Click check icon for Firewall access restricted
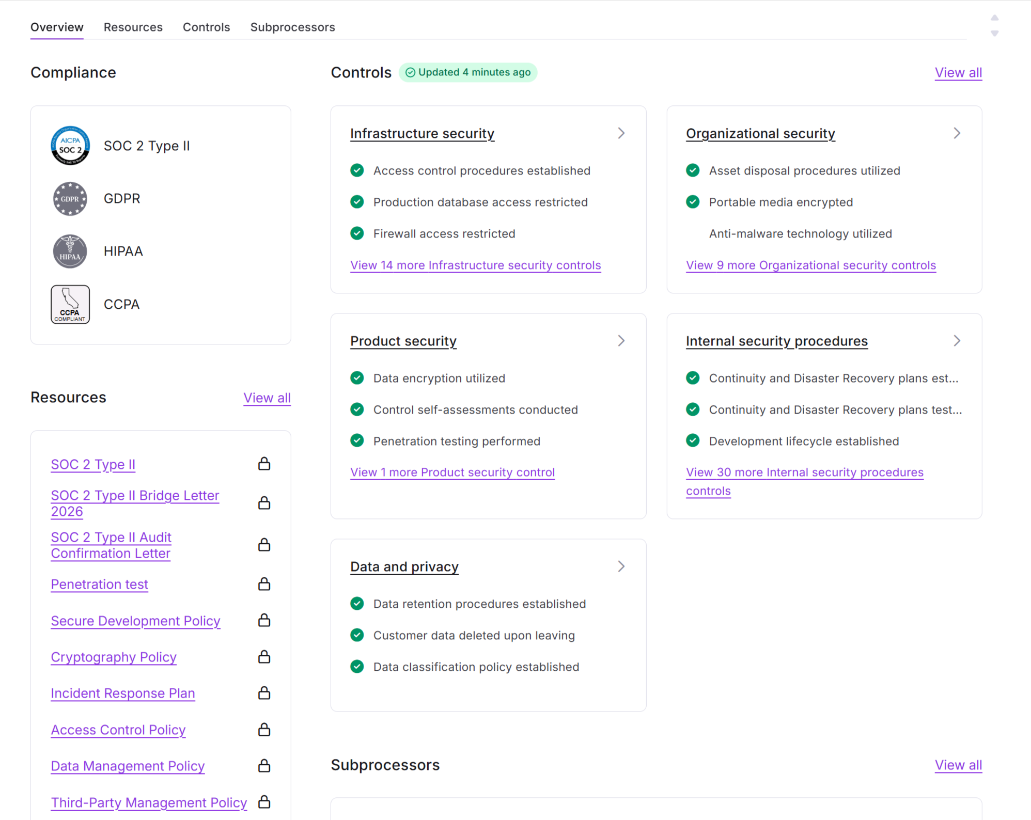The height and width of the screenshot is (820, 1031). (357, 233)
